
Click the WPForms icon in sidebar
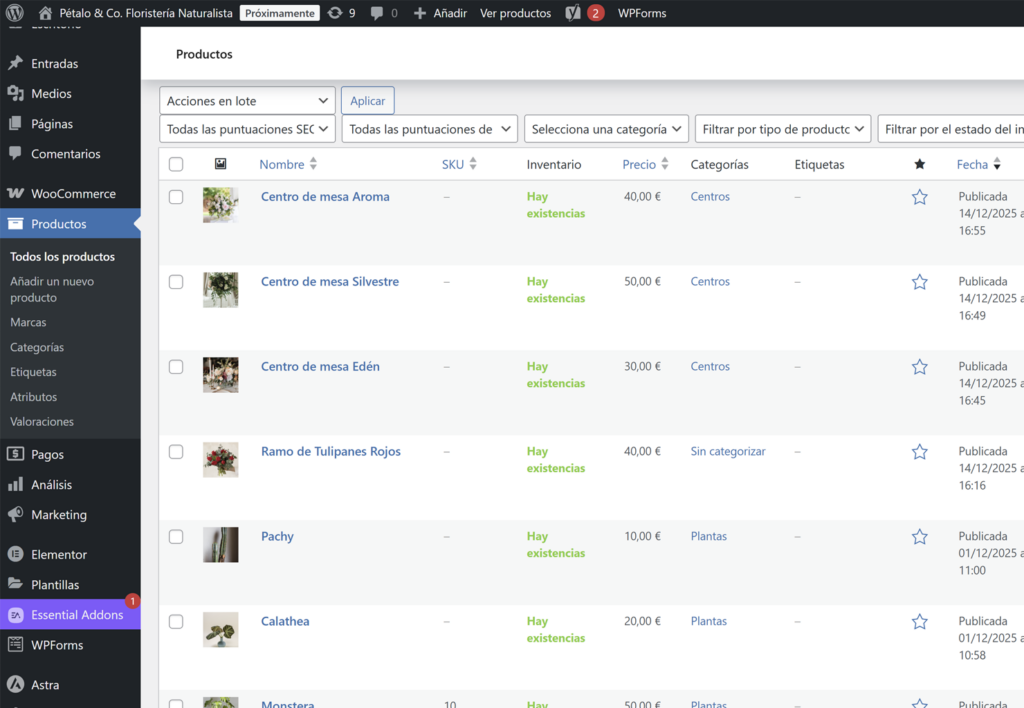click(x=16, y=645)
